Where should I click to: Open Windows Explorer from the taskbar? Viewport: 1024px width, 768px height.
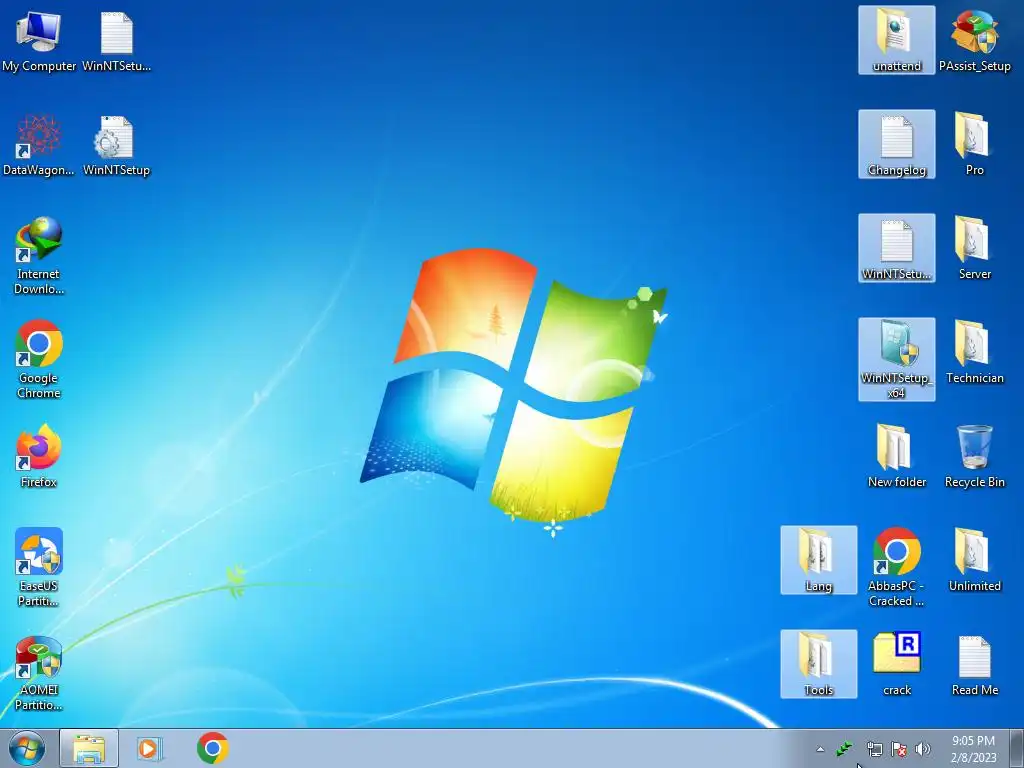[x=89, y=748]
